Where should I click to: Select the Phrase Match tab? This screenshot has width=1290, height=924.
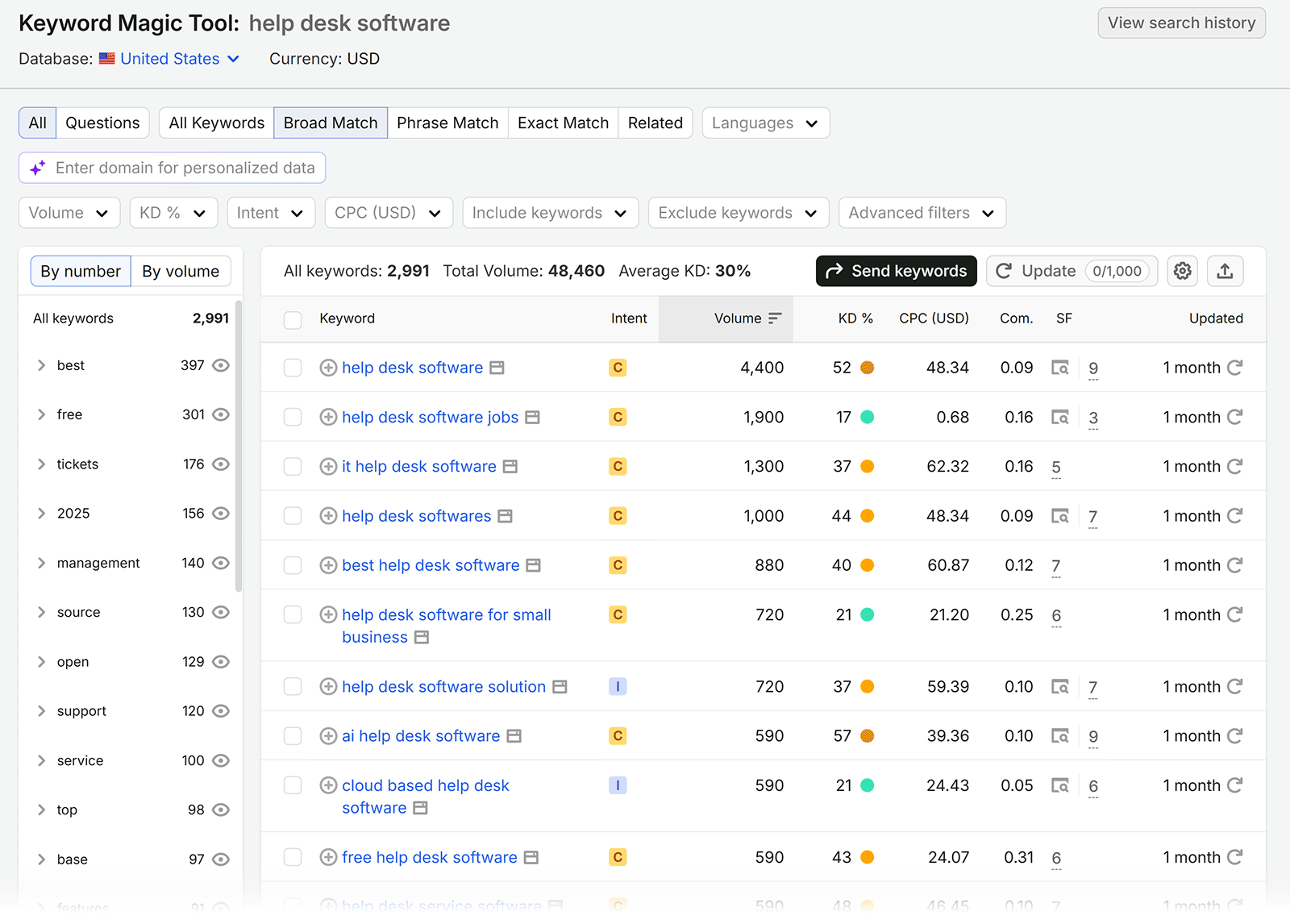(447, 123)
